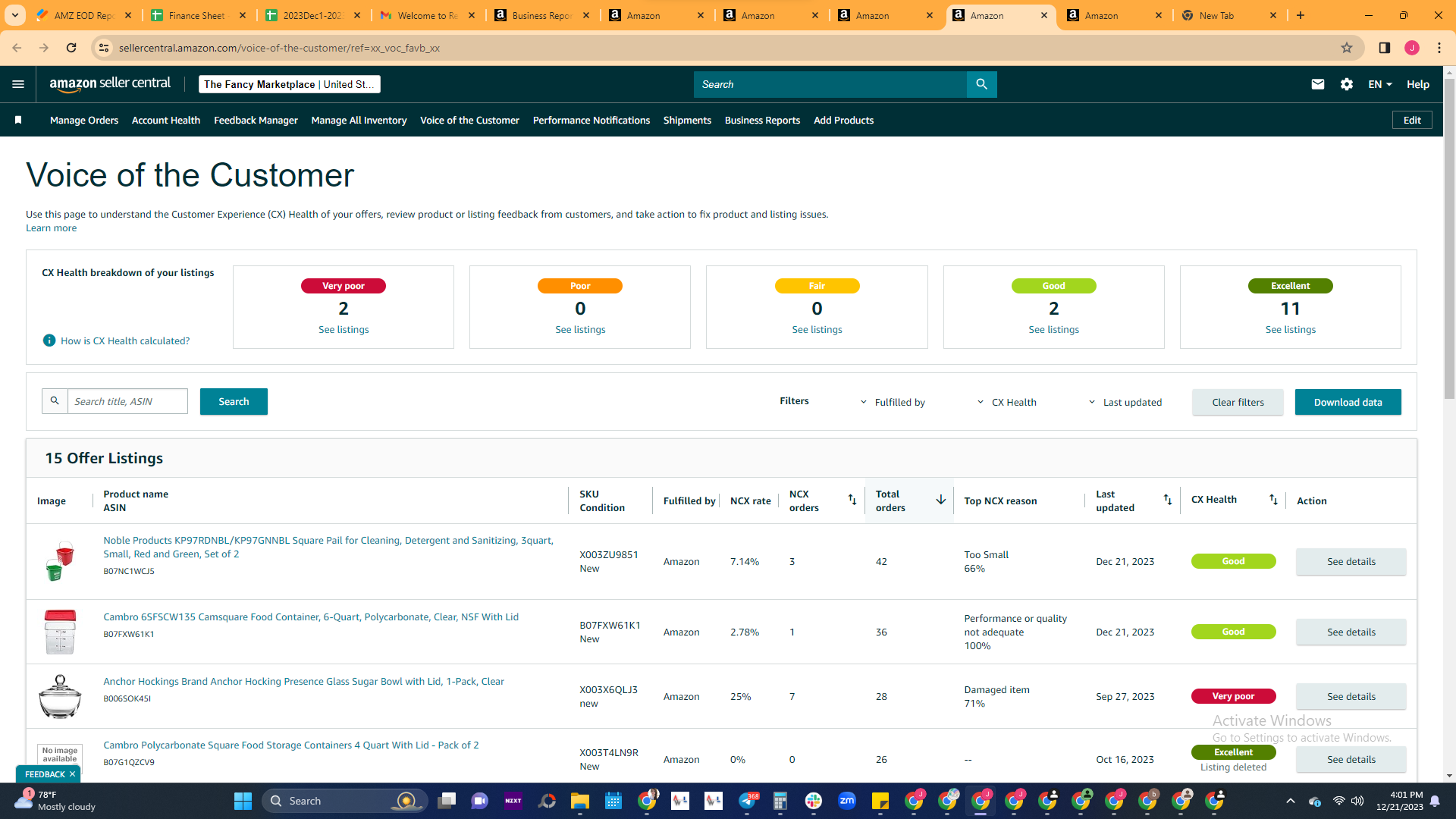This screenshot has height=819, width=1456.
Task: Click the header Search input field
Action: point(830,84)
